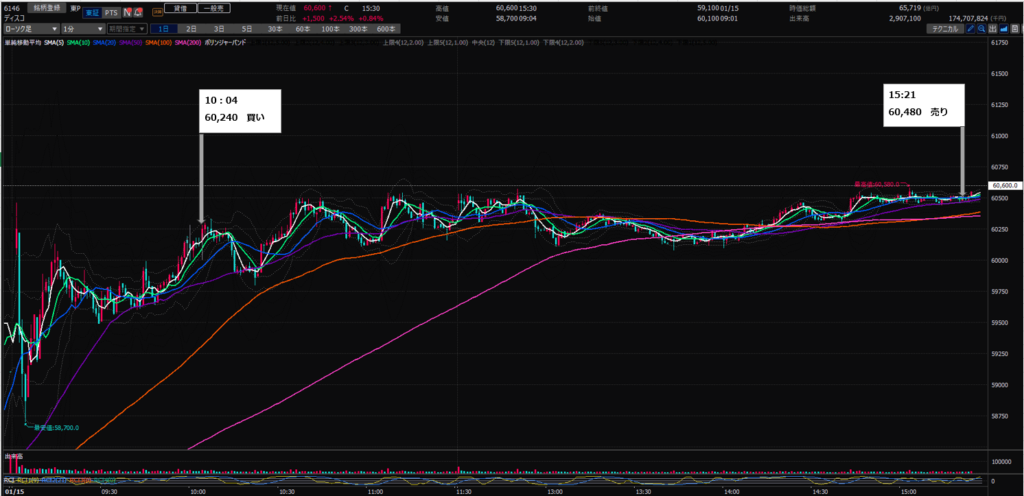The image size is (1024, 496).
Task: Select the 5日 period tab
Action: 246,30
